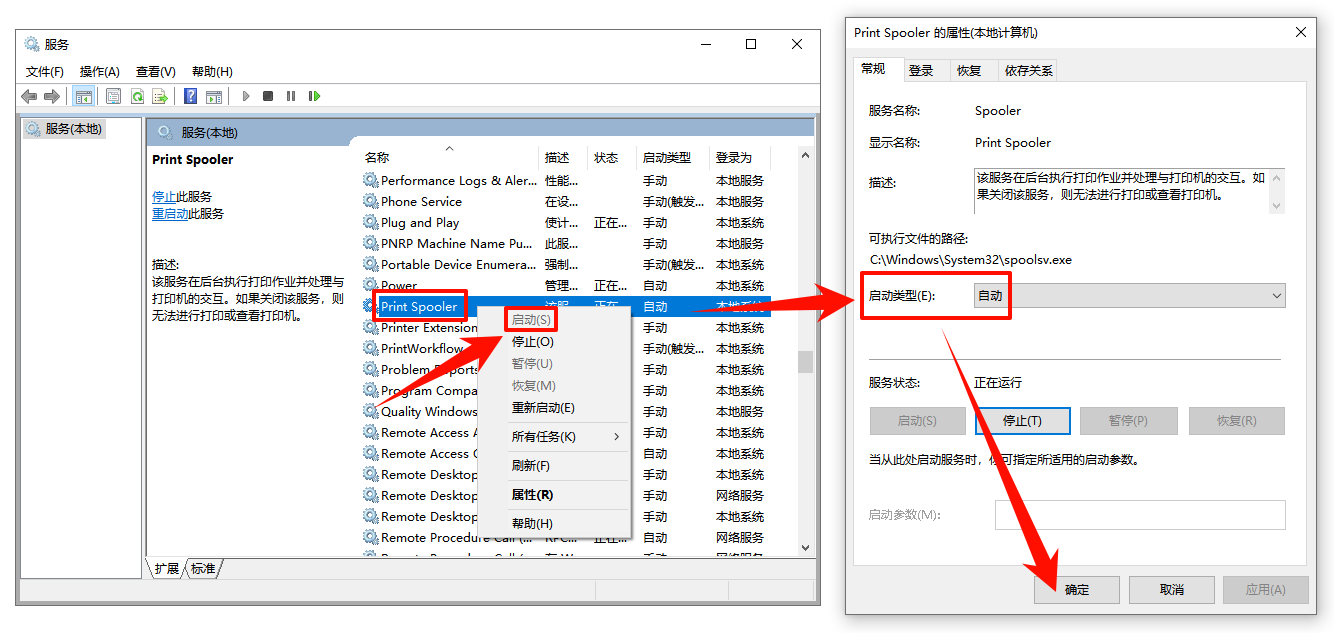Open the 查看(V) menu

tap(156, 71)
